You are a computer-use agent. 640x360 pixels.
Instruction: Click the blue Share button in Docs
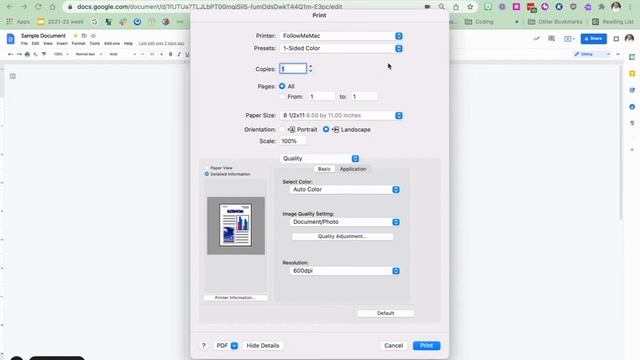(593, 39)
